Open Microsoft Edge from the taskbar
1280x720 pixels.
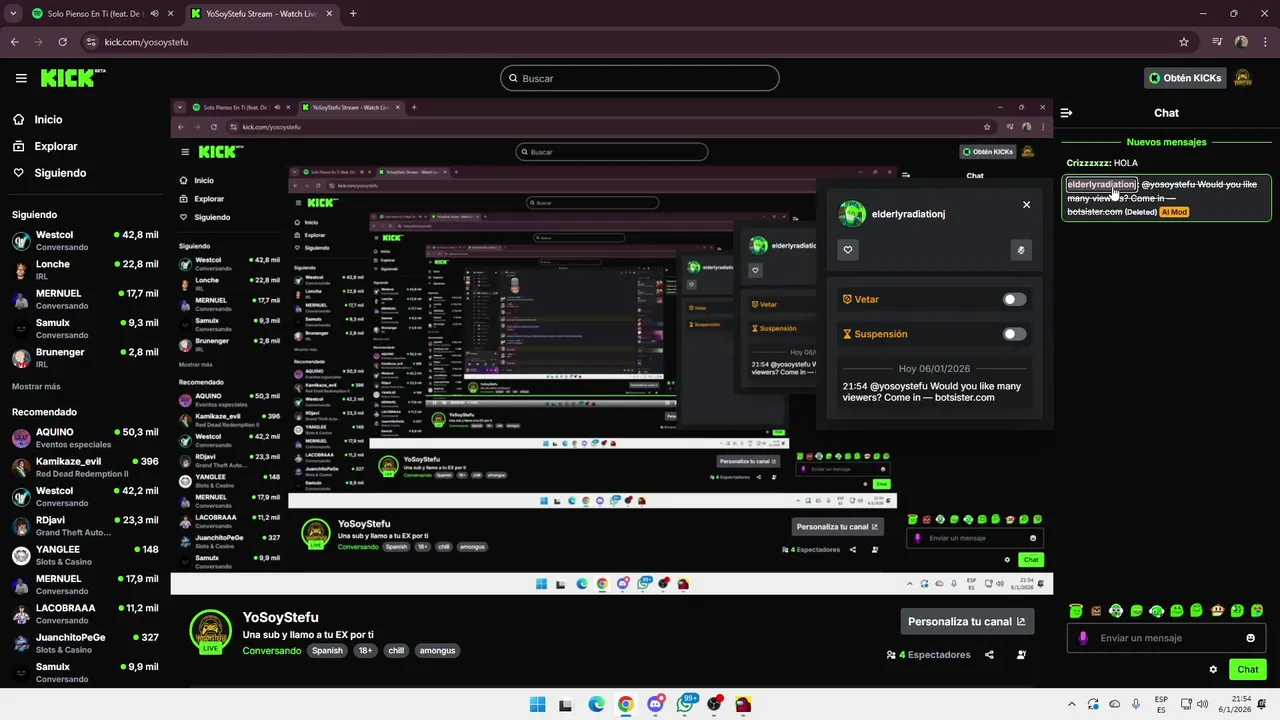(597, 704)
